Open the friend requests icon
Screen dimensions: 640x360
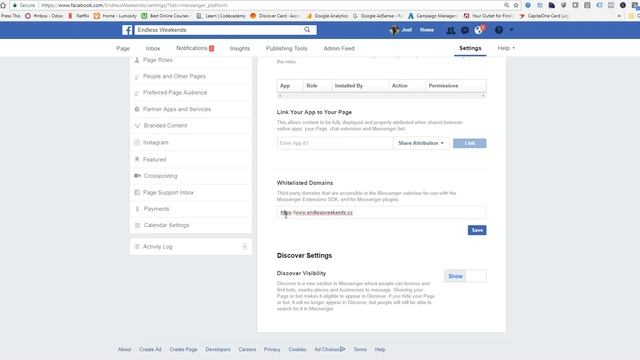click(x=451, y=30)
